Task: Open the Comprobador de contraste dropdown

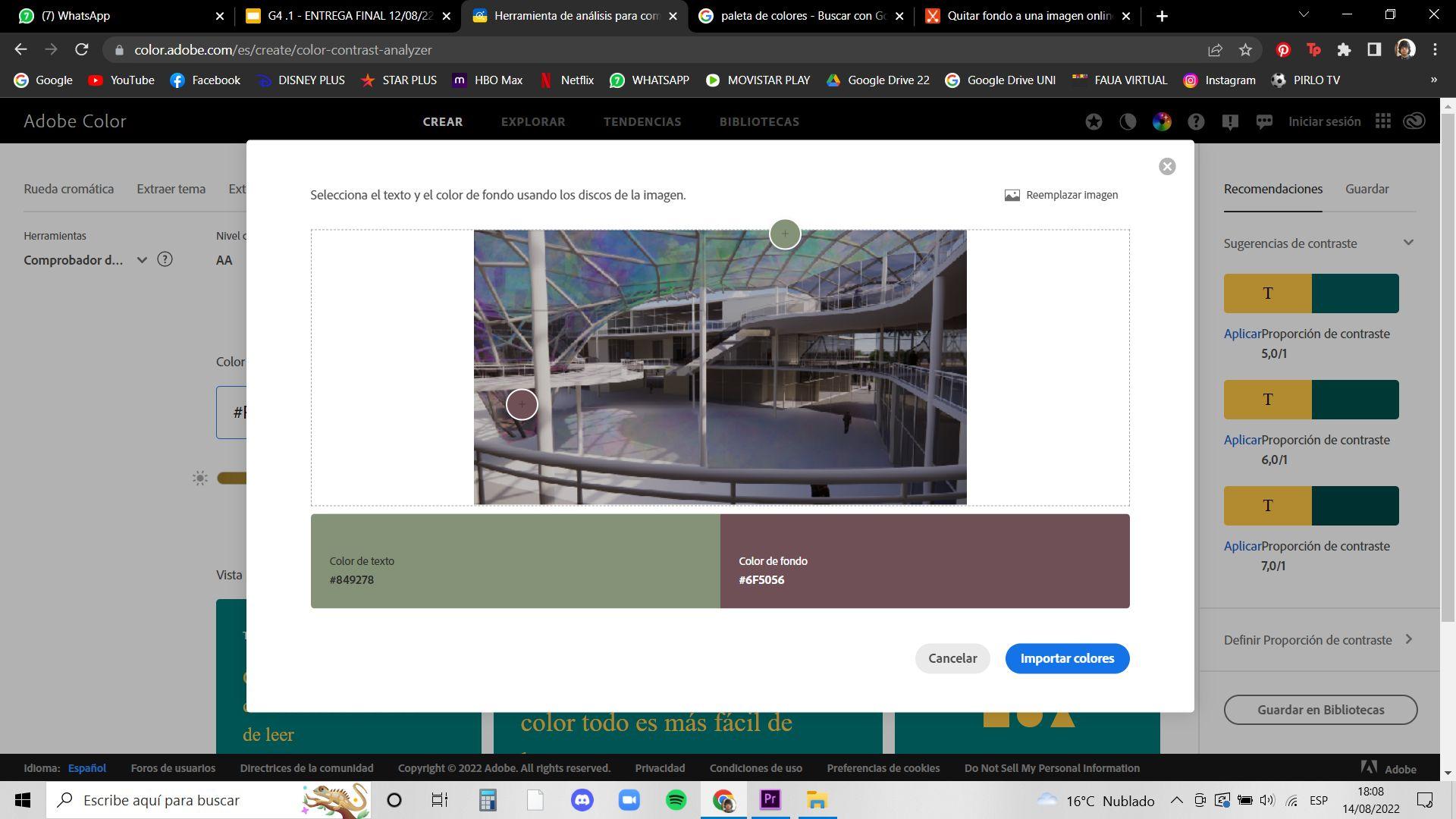Action: click(x=142, y=260)
